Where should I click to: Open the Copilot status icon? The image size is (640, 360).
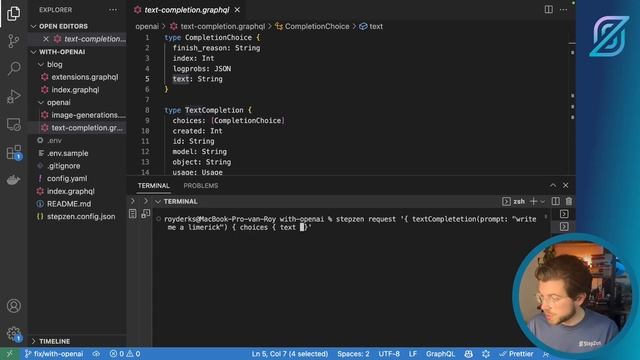[469, 354]
